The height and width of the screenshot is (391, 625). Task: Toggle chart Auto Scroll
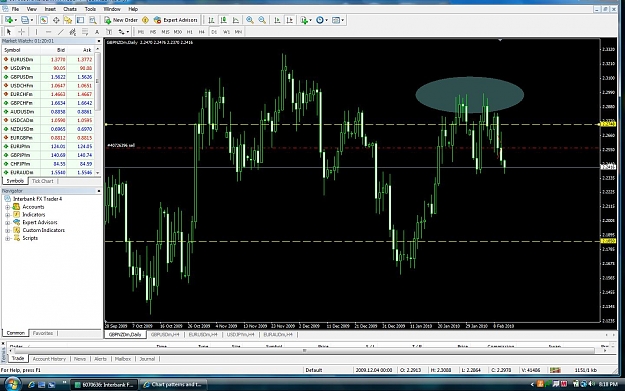point(277,20)
